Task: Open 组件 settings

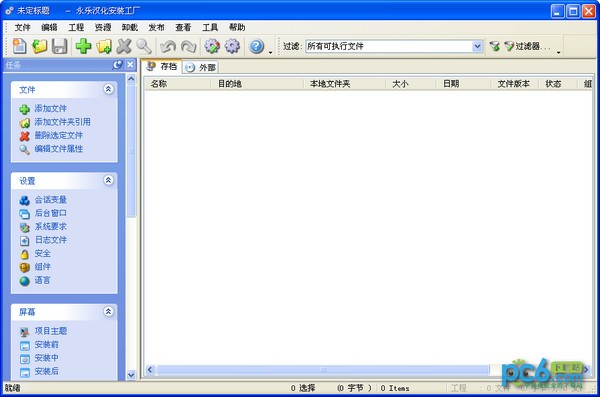Action: tap(42, 267)
